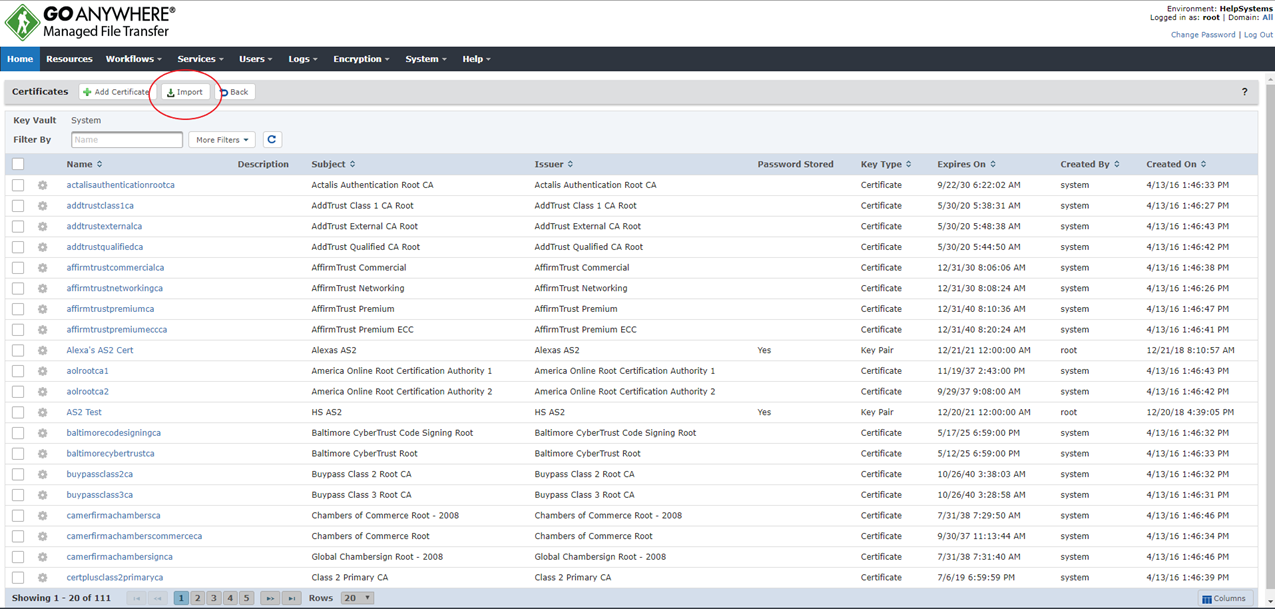Sort the table by Issuer column
This screenshot has width=1275, height=609.
pos(554,164)
